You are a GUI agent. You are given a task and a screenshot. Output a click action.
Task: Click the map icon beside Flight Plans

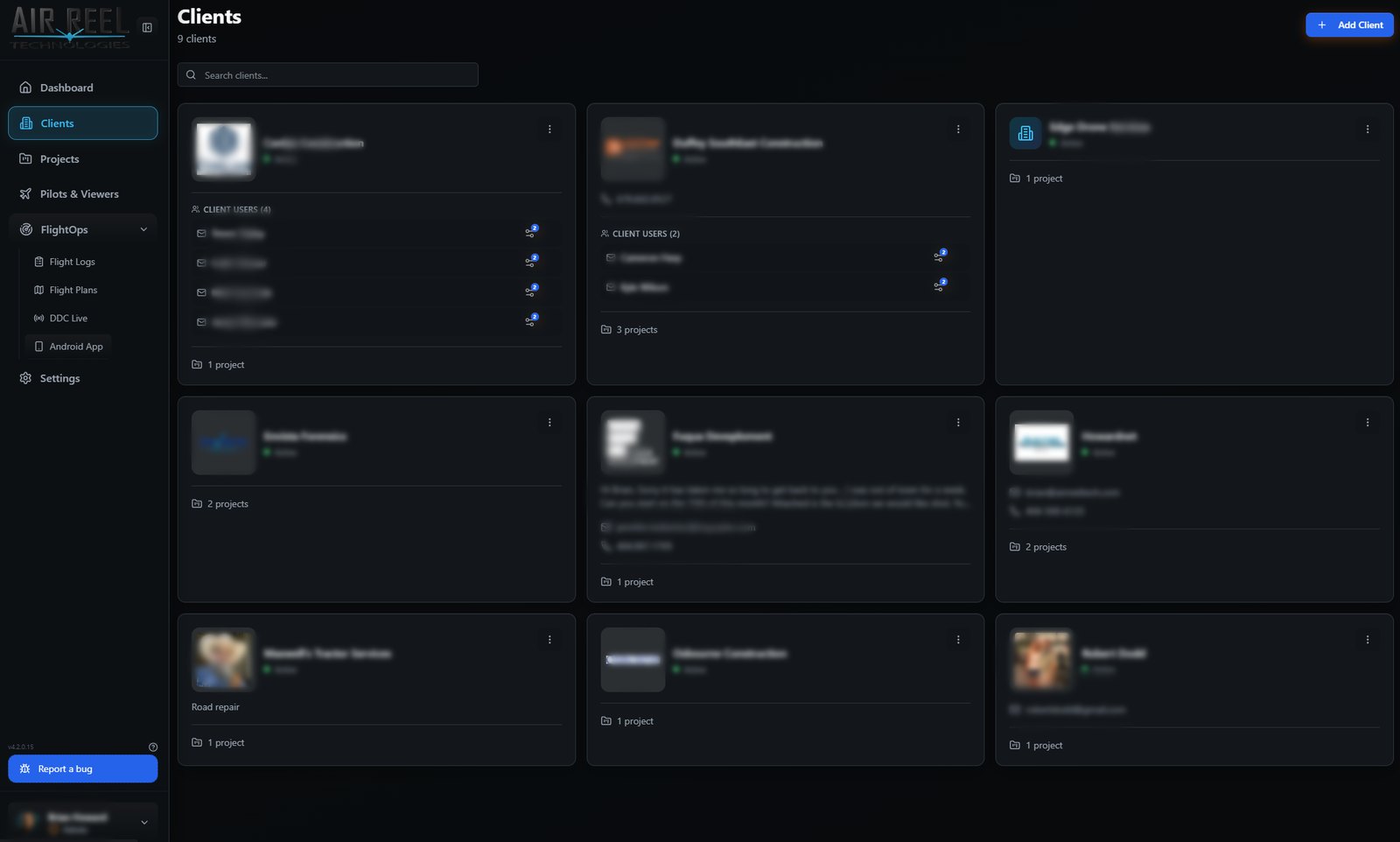pyautogui.click(x=38, y=290)
